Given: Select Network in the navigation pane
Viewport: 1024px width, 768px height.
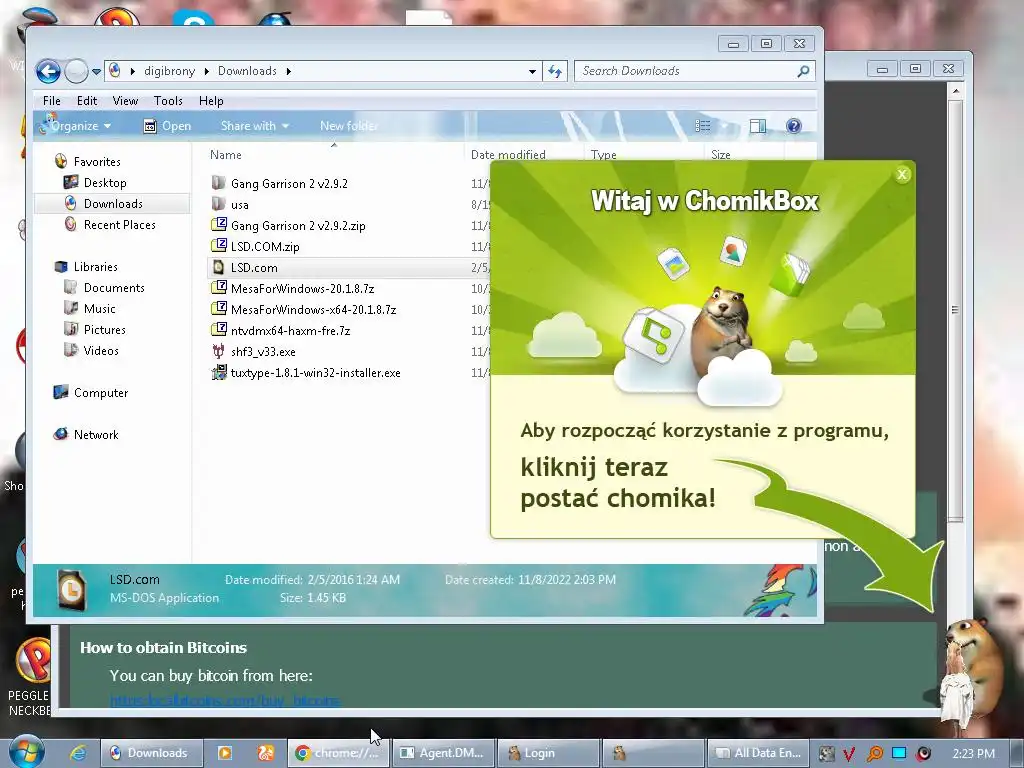Looking at the screenshot, I should pos(95,435).
